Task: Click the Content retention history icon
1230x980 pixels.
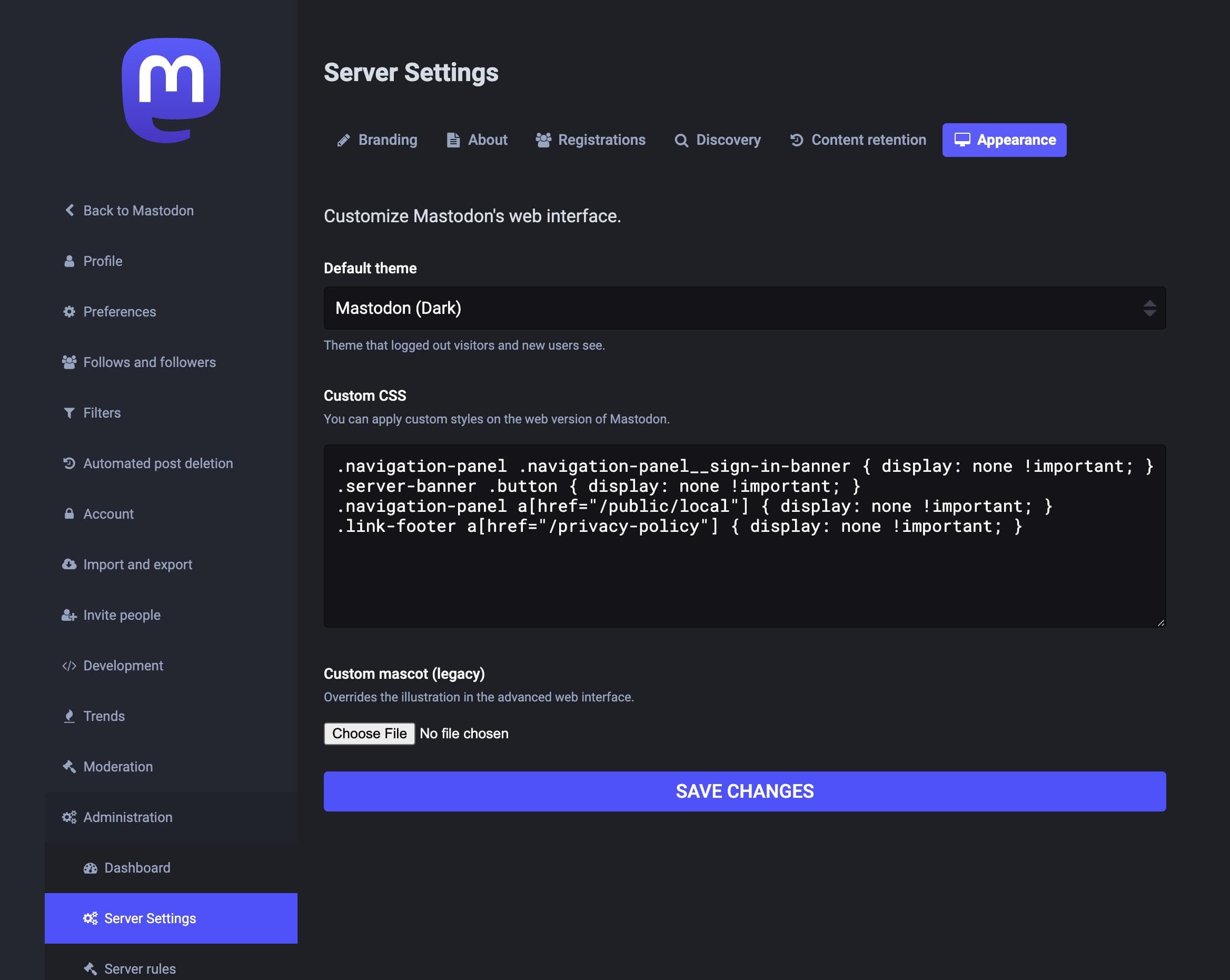Action: pos(797,140)
